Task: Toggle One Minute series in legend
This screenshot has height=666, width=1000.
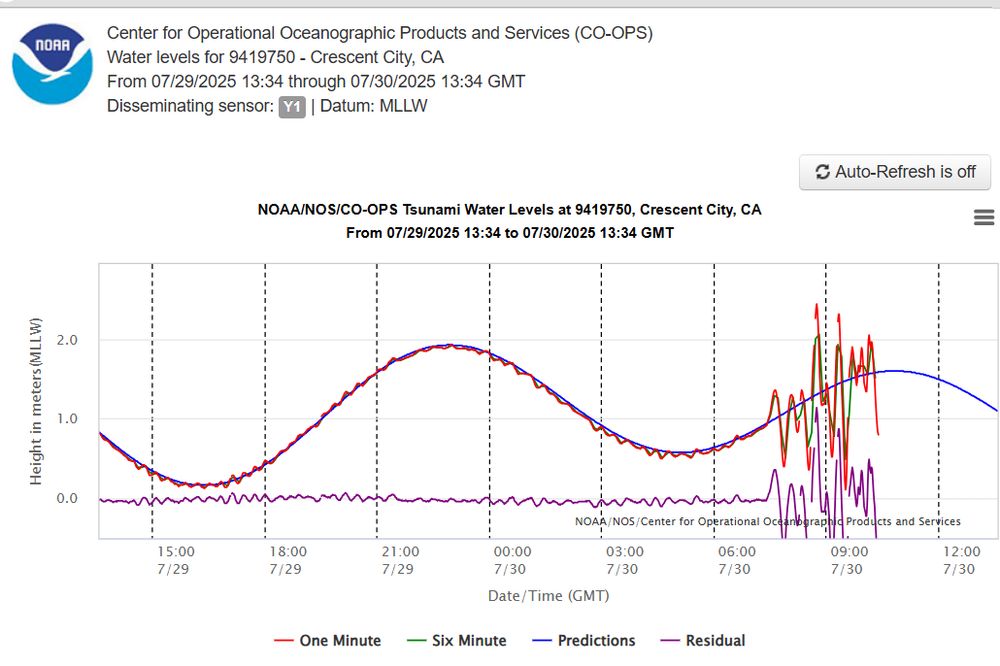Action: pyautogui.click(x=327, y=640)
